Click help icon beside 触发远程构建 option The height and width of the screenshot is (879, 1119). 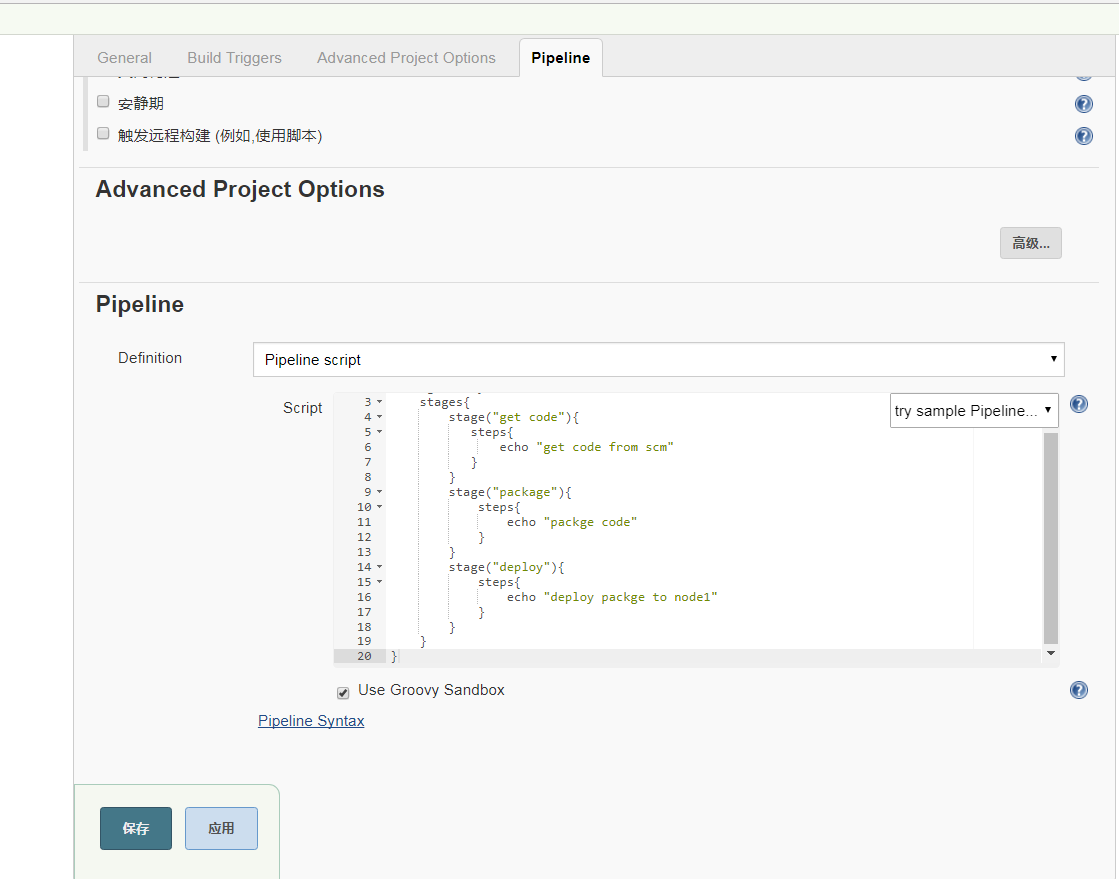pos(1083,136)
